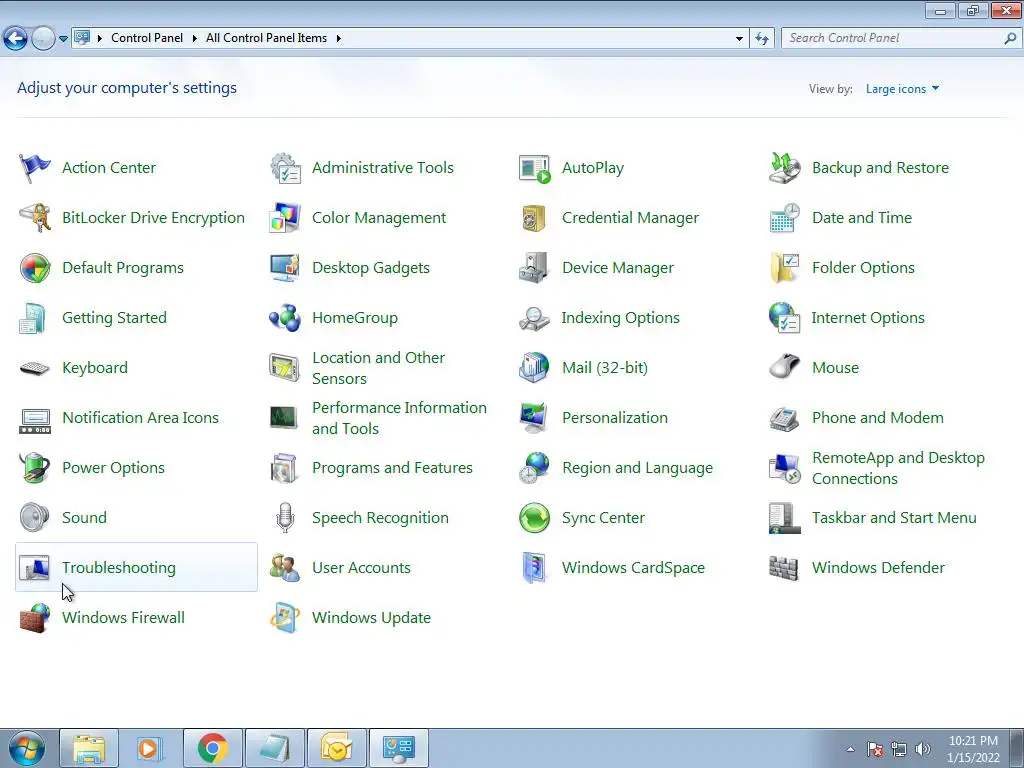Viewport: 1024px width, 768px height.
Task: Open the Keyboard icon
Action: coord(35,368)
